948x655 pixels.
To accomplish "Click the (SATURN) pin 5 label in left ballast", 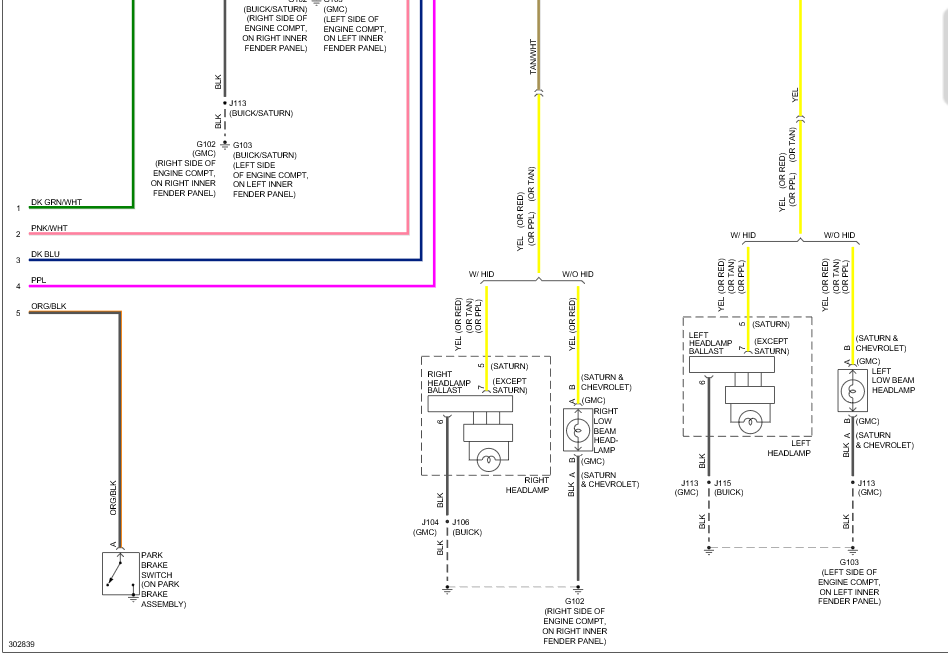I will point(771,324).
